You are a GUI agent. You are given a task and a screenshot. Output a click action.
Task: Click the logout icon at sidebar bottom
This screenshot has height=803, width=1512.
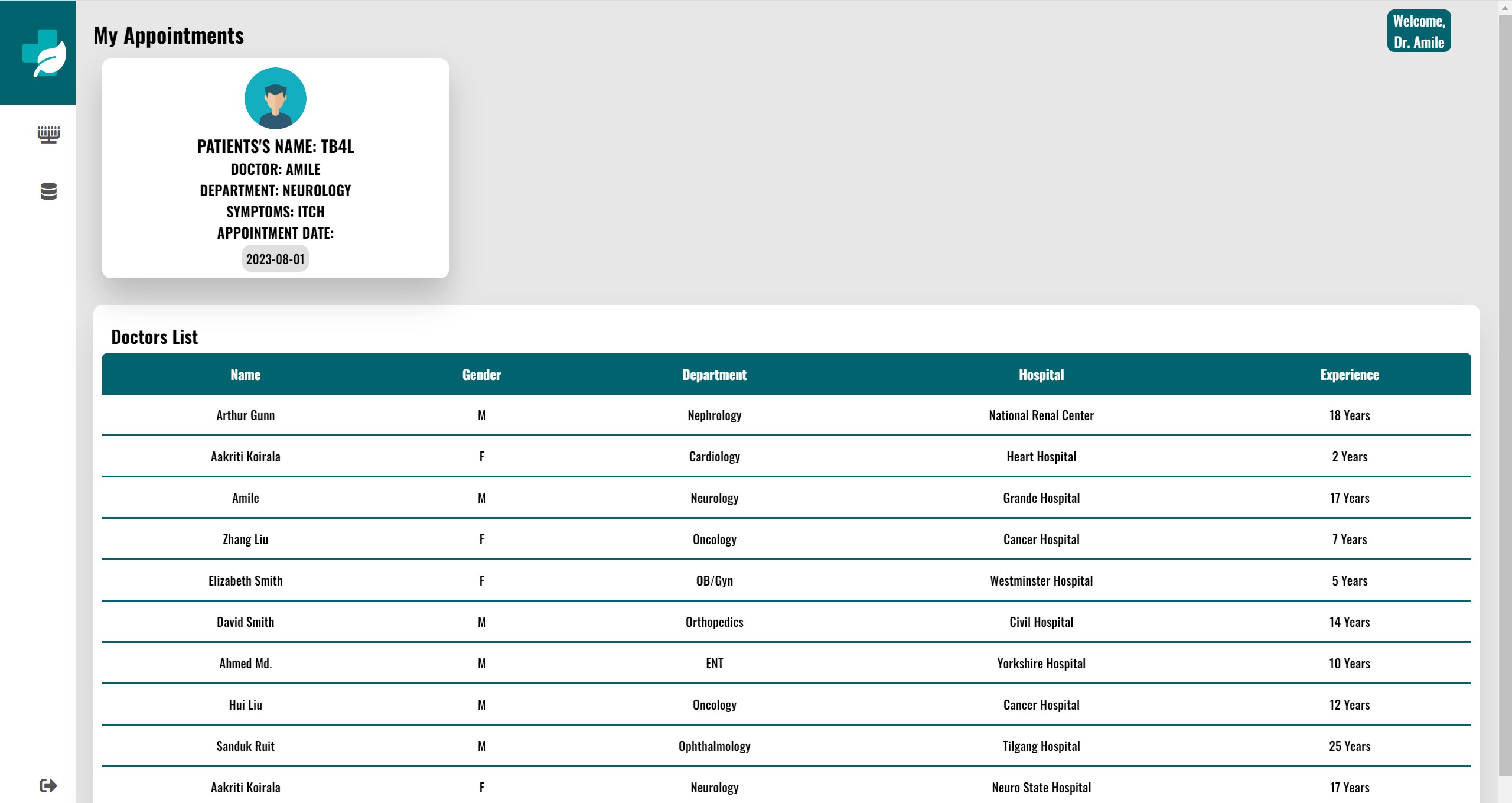48,785
